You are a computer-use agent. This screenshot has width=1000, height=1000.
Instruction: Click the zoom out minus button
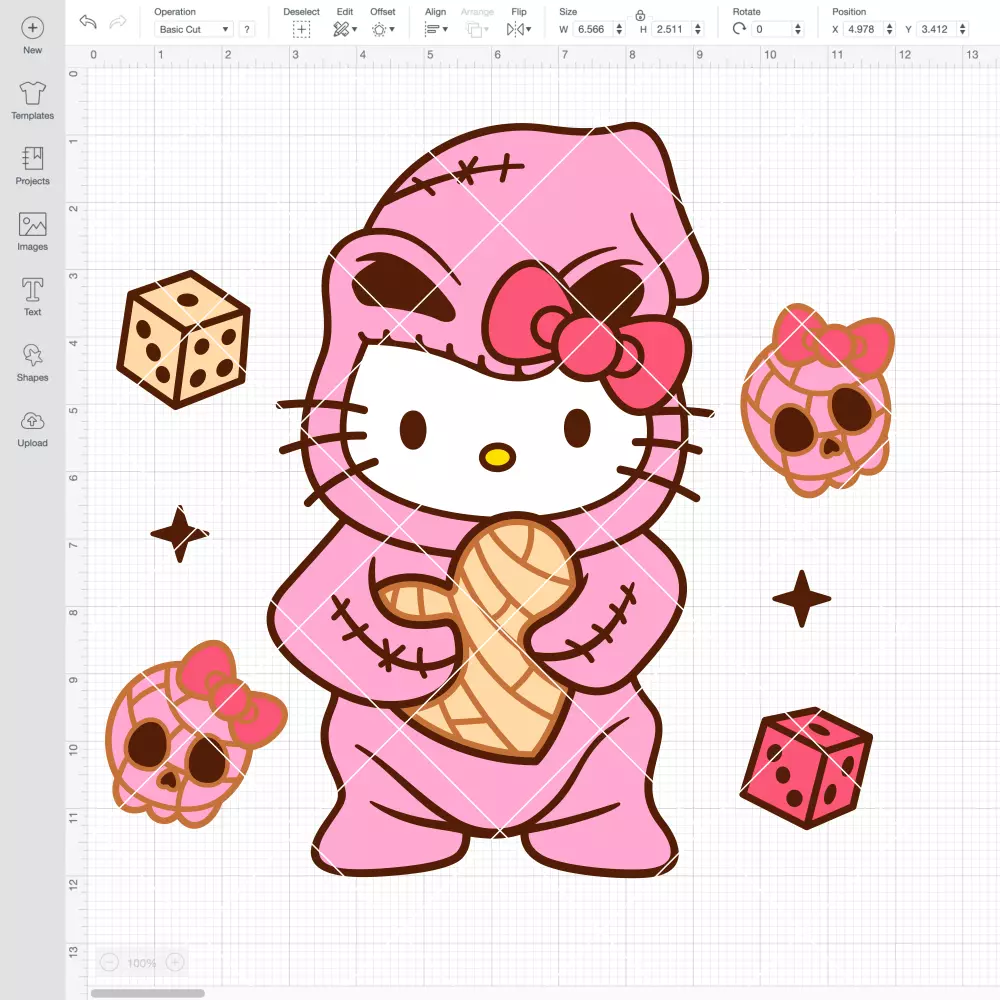click(x=109, y=962)
